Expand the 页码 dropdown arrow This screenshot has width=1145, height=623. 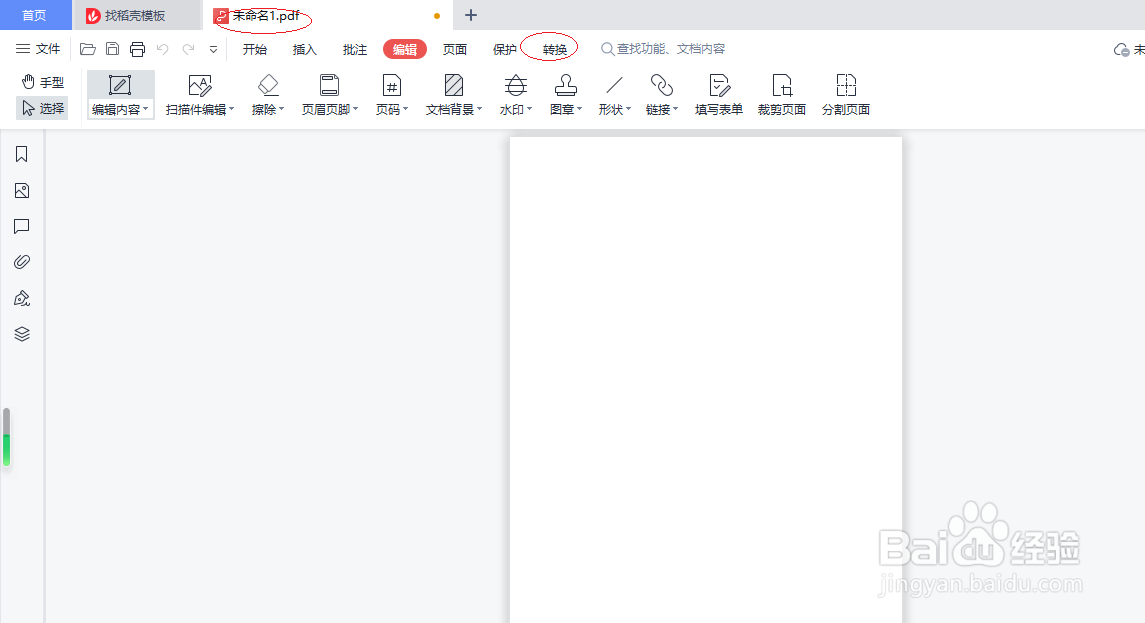(405, 109)
